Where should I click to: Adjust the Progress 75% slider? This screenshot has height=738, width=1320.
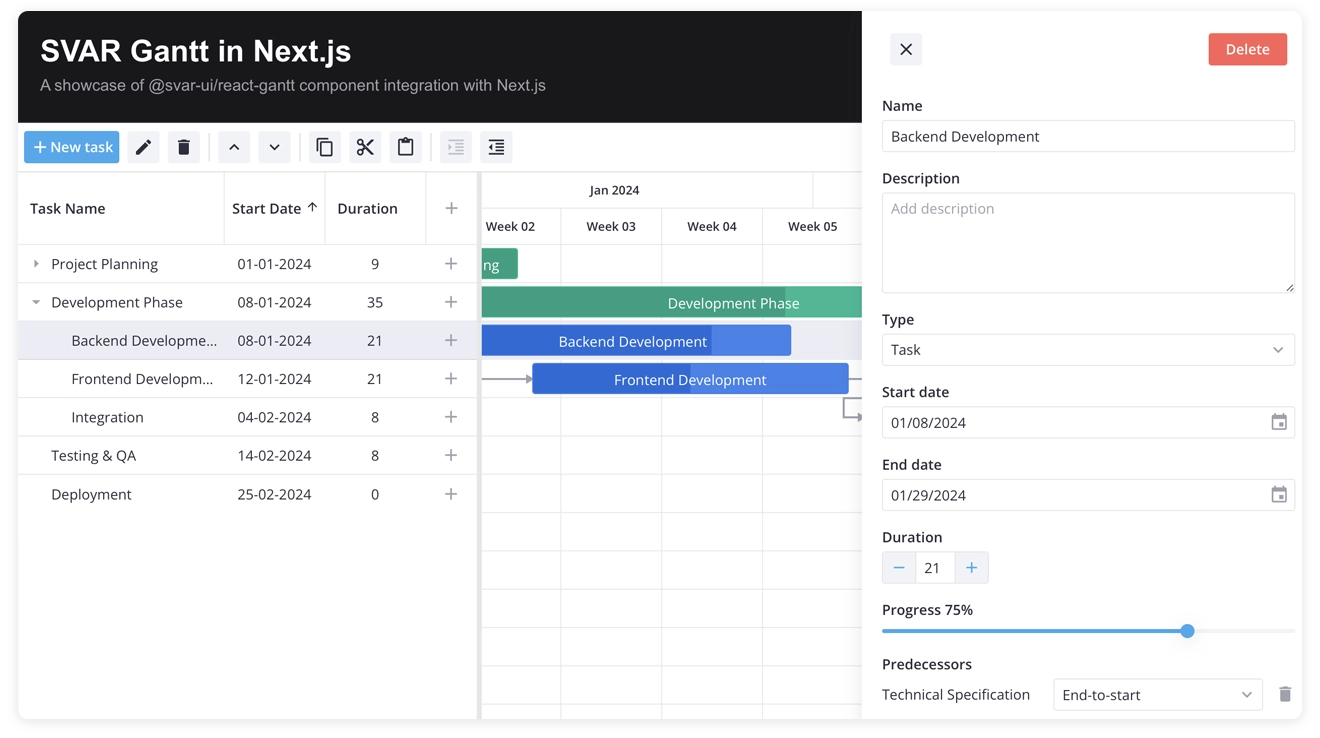(1186, 631)
